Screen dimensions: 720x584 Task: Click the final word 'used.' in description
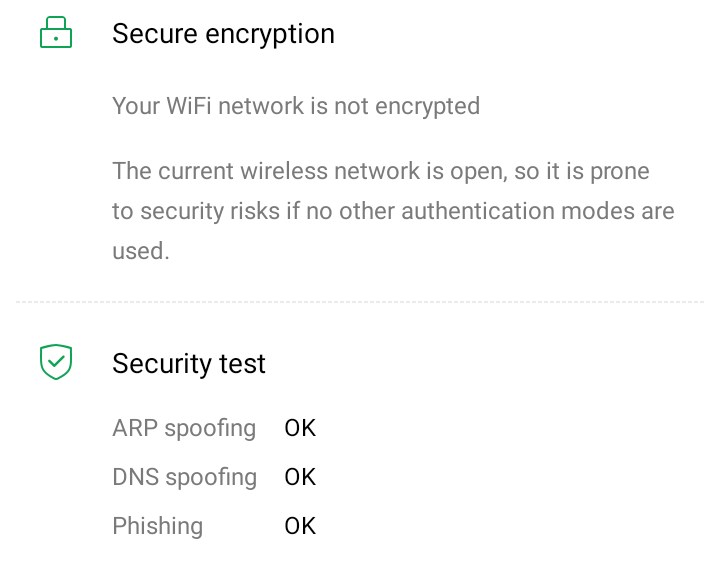click(141, 251)
